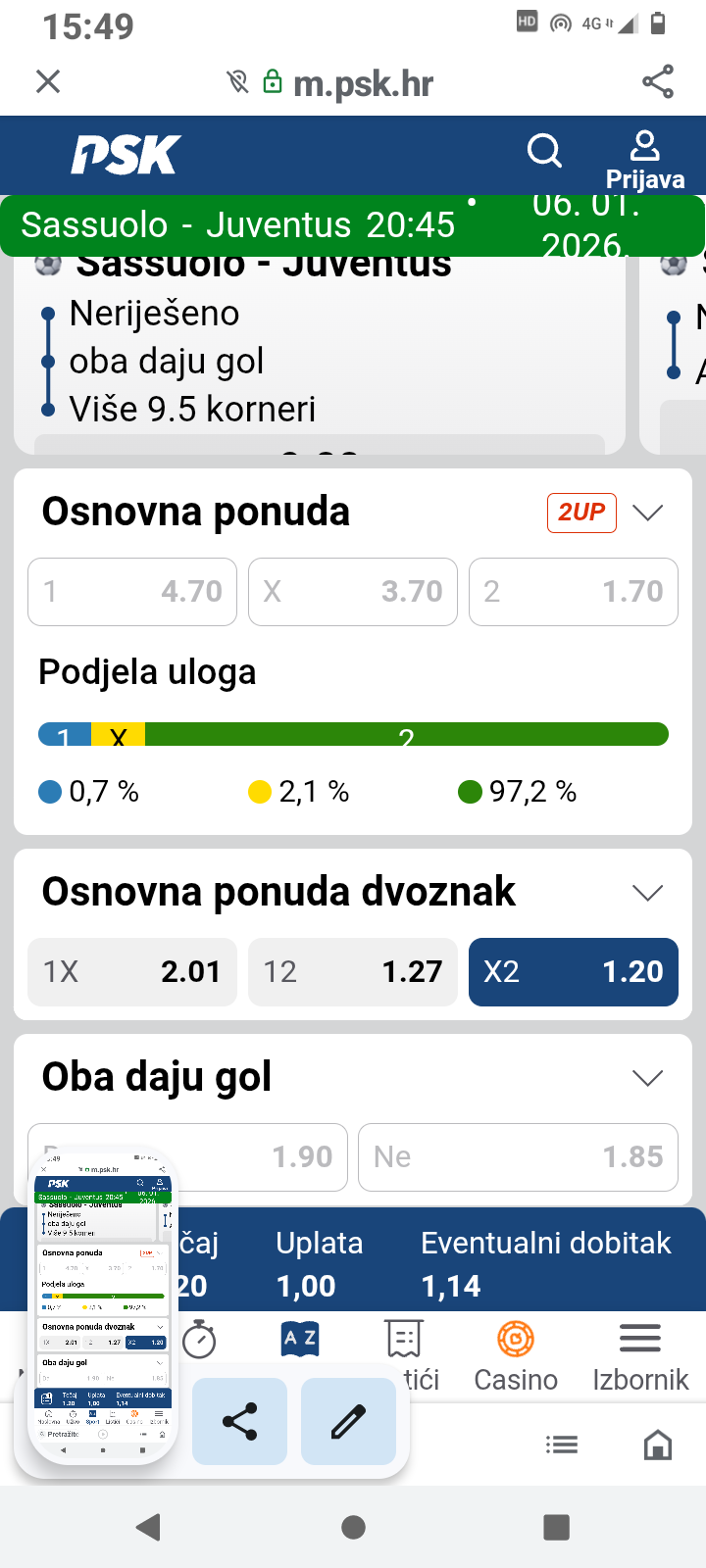Edit the screenshot with pencil button
The height and width of the screenshot is (1568, 706).
click(x=348, y=1421)
